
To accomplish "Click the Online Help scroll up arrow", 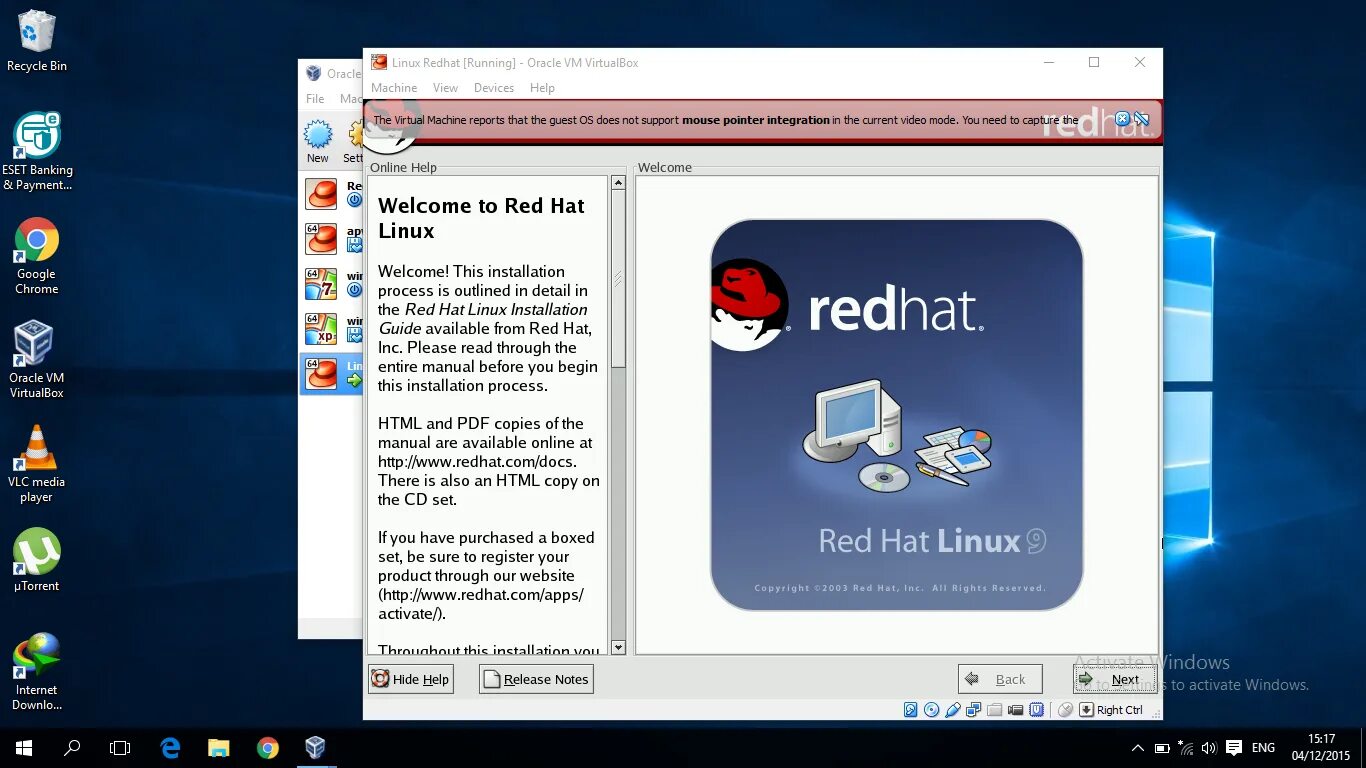I will pyautogui.click(x=618, y=183).
